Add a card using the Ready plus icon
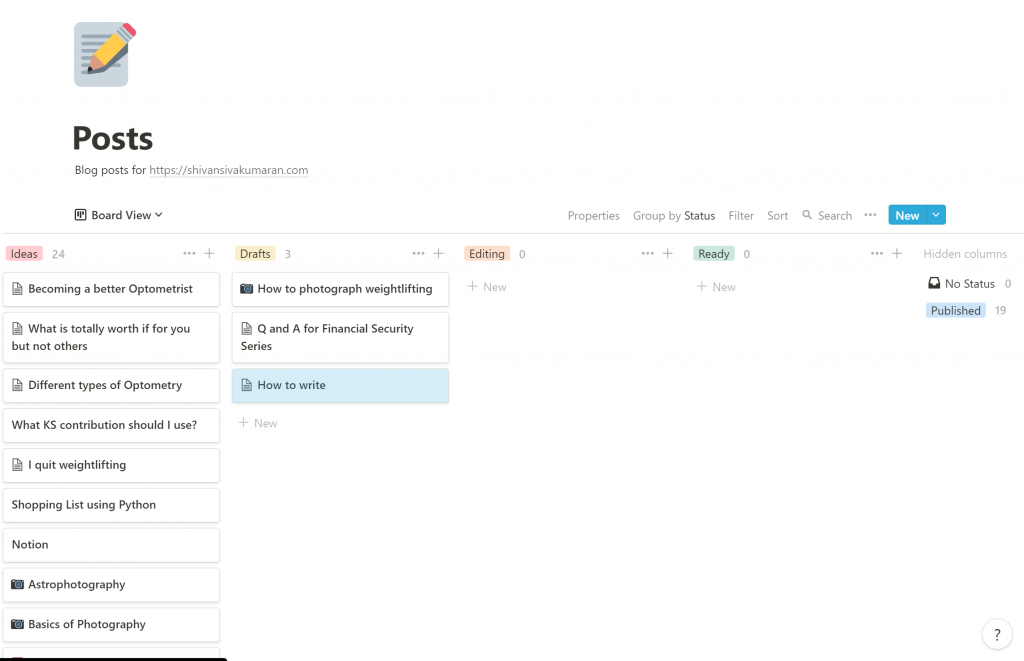1024x661 pixels. [x=896, y=253]
